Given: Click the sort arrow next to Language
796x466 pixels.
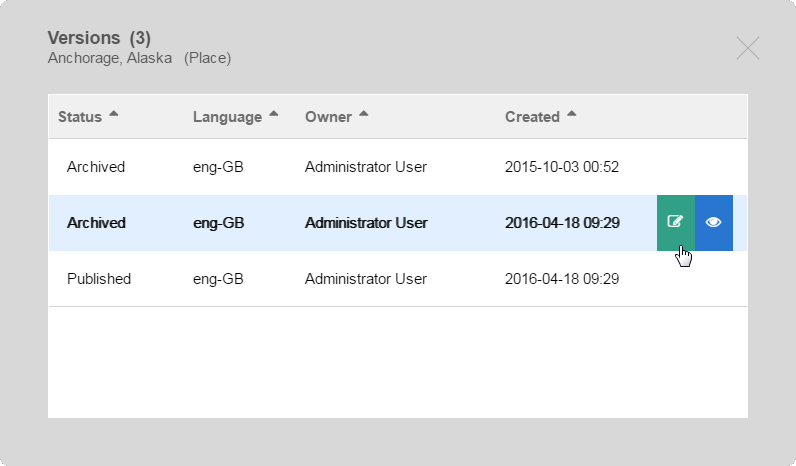Looking at the screenshot, I should click(274, 114).
